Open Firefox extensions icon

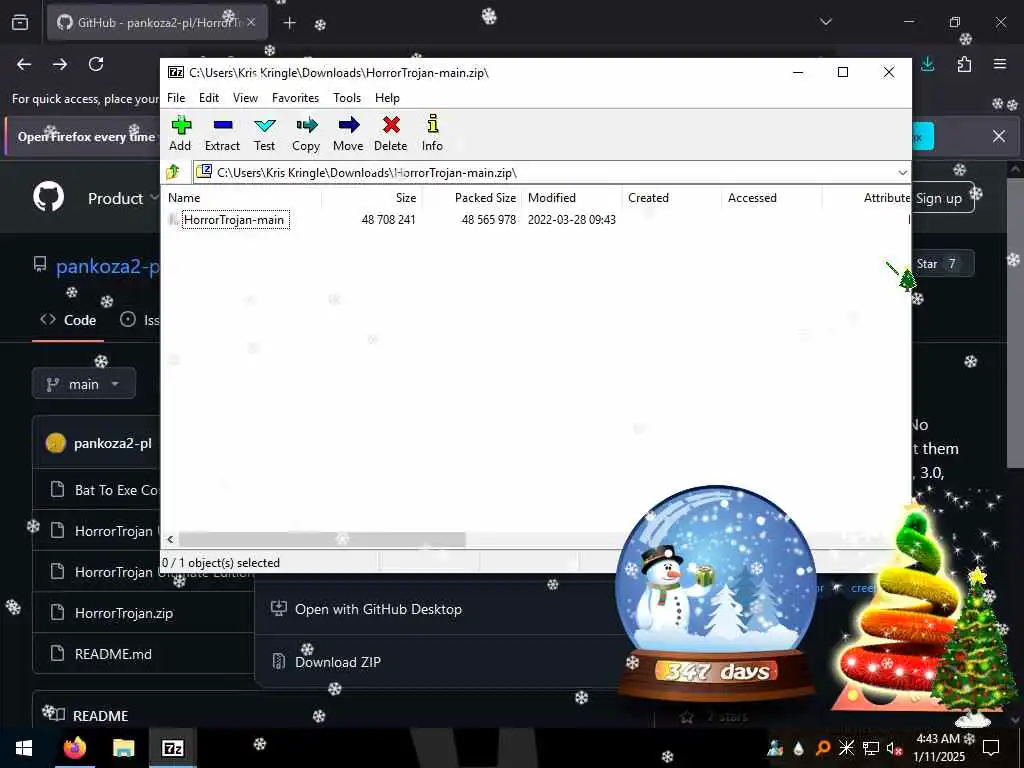pyautogui.click(x=964, y=64)
